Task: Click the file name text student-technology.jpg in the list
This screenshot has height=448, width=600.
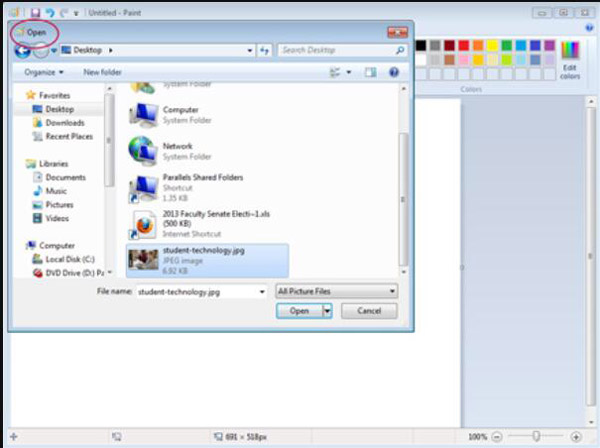Action: pyautogui.click(x=204, y=251)
